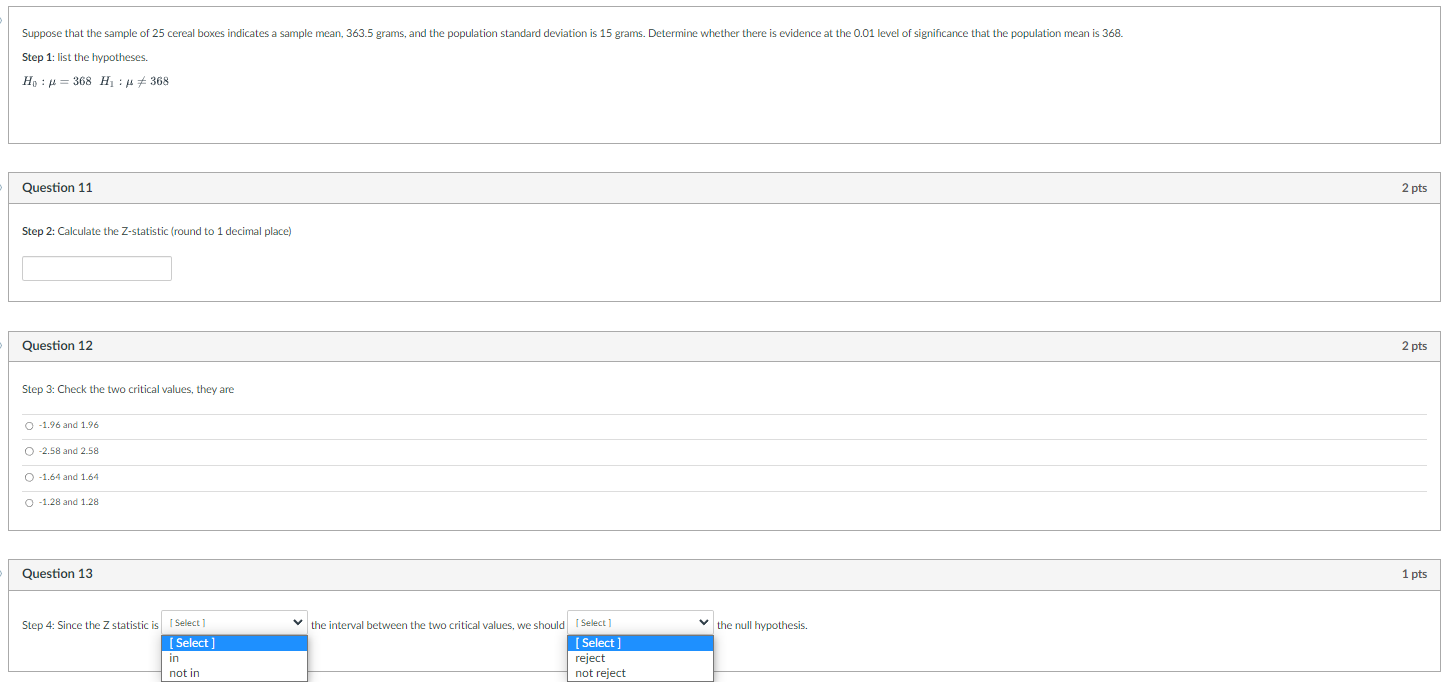This screenshot has width=1451, height=682.
Task: Select the -1.96 and 1.96 option
Action: click(30, 425)
